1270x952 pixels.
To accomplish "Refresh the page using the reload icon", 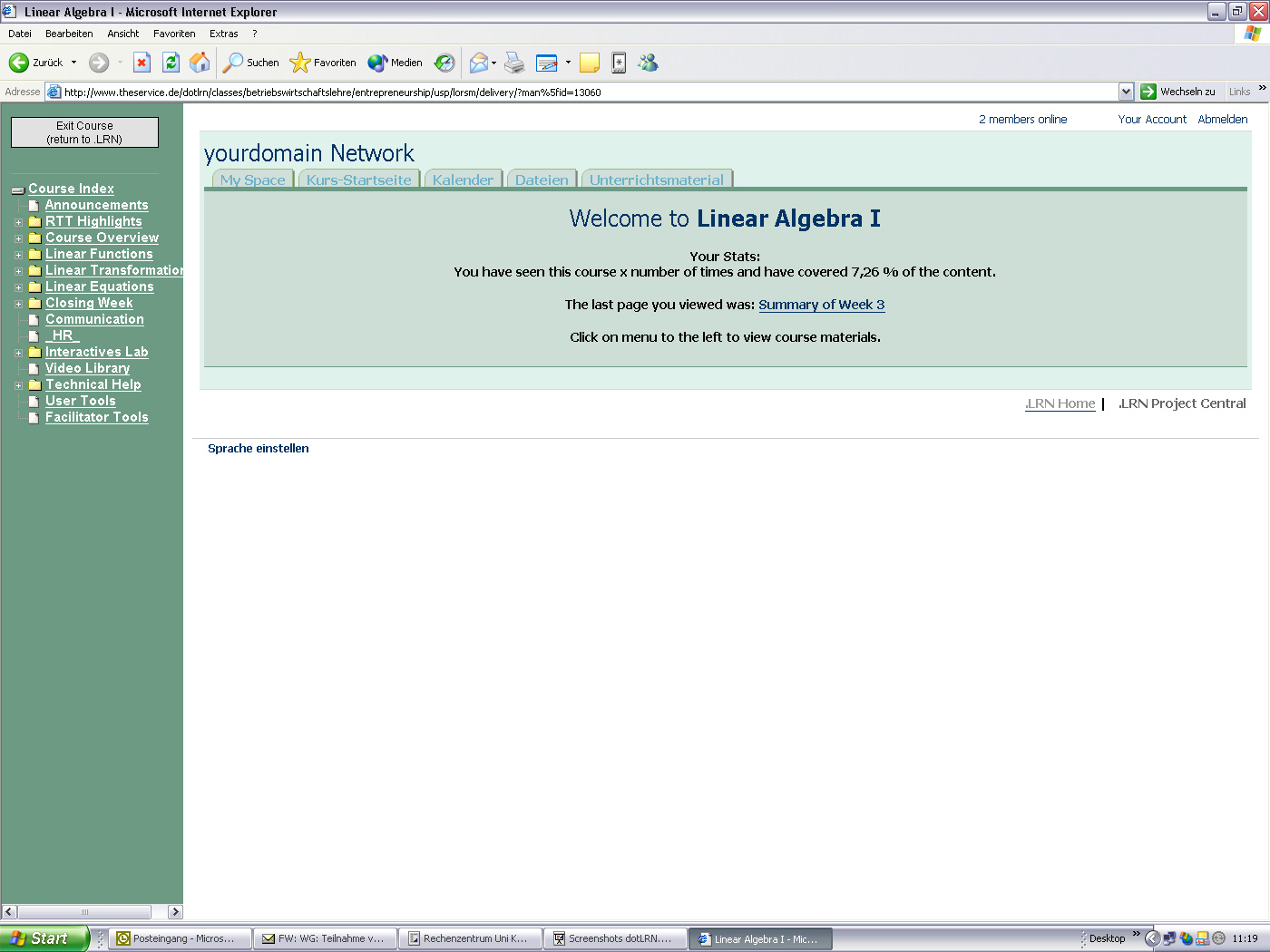I will [171, 62].
